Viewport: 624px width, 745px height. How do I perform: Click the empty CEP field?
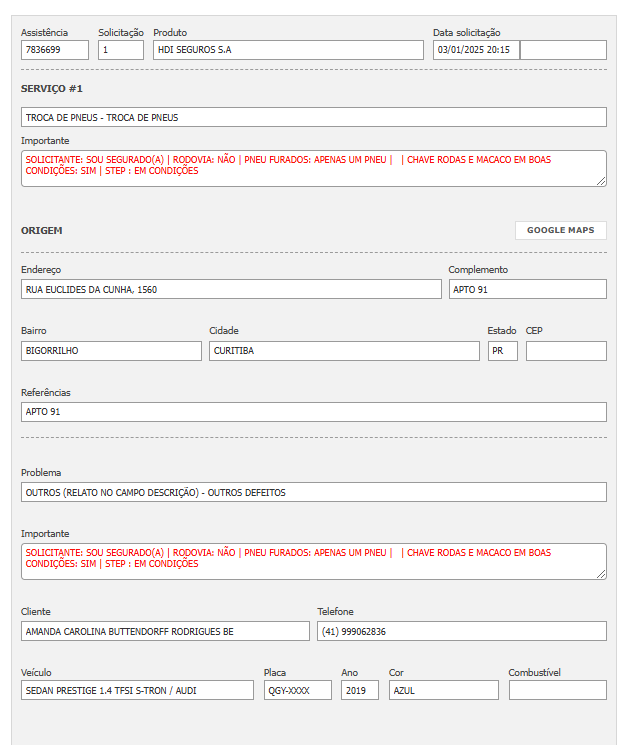click(566, 351)
